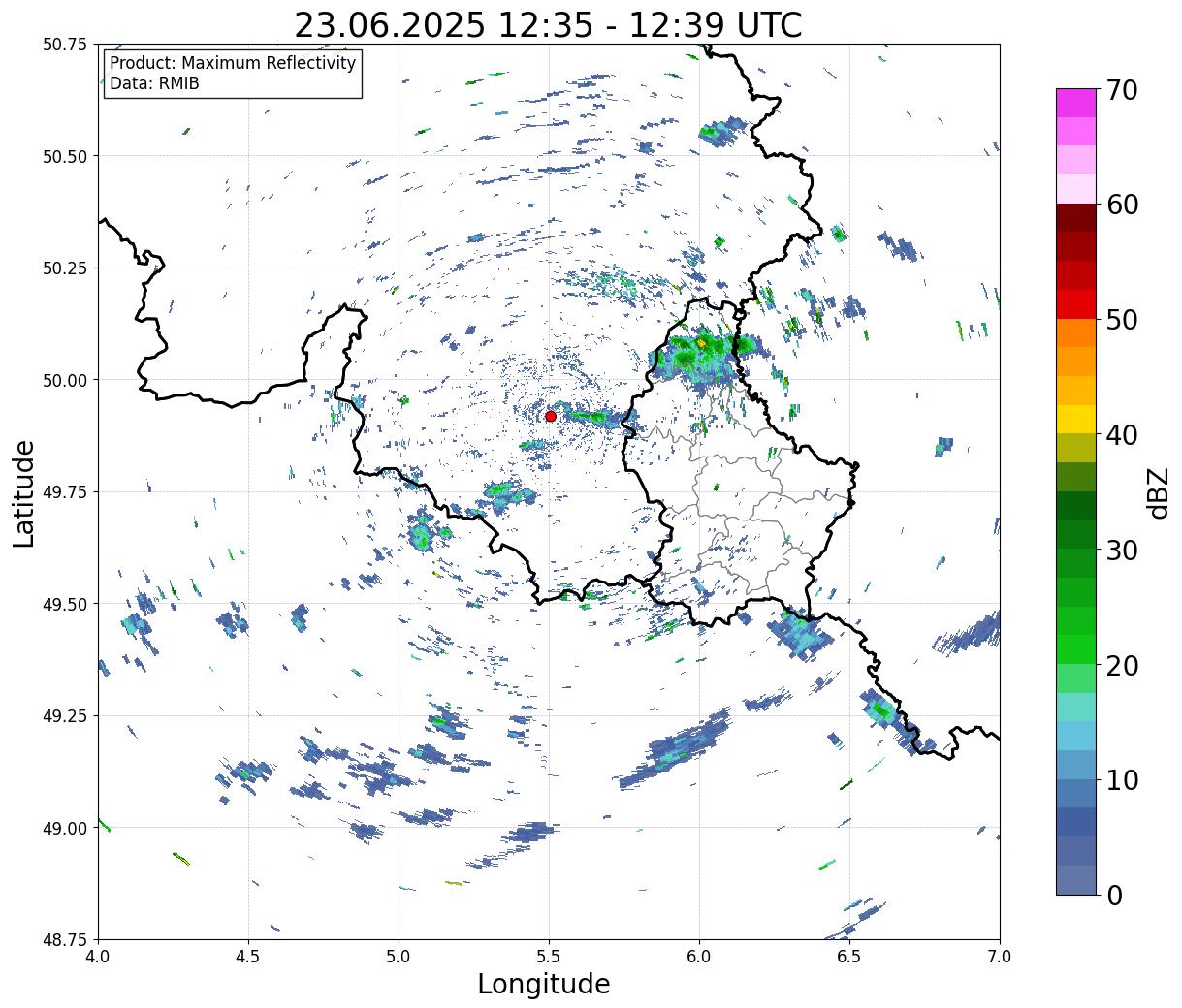Click longitude tick label 4.5

[x=248, y=956]
